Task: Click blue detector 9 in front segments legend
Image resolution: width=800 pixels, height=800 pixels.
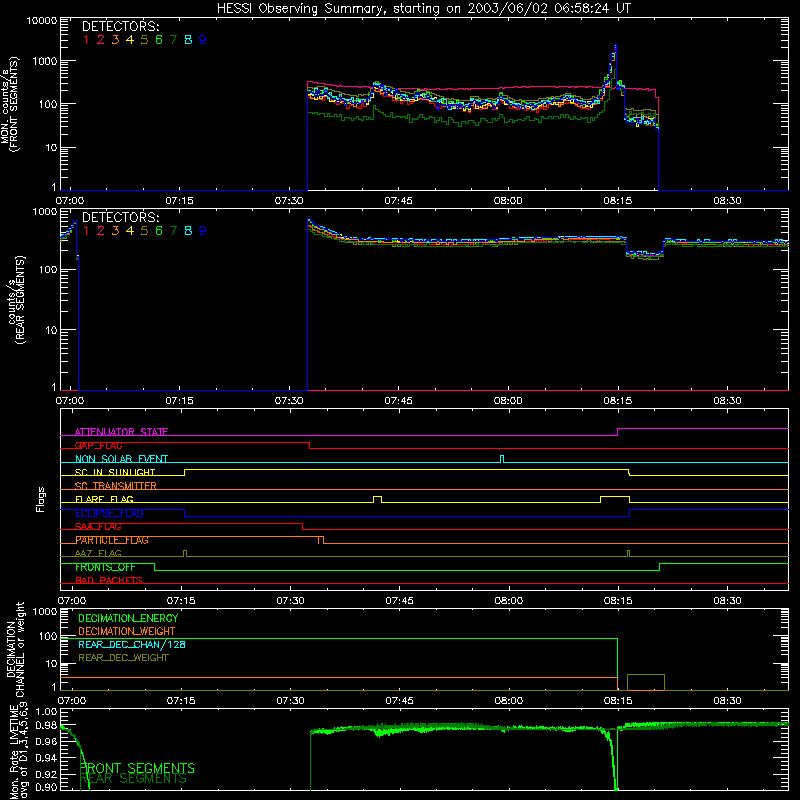Action: tap(203, 40)
